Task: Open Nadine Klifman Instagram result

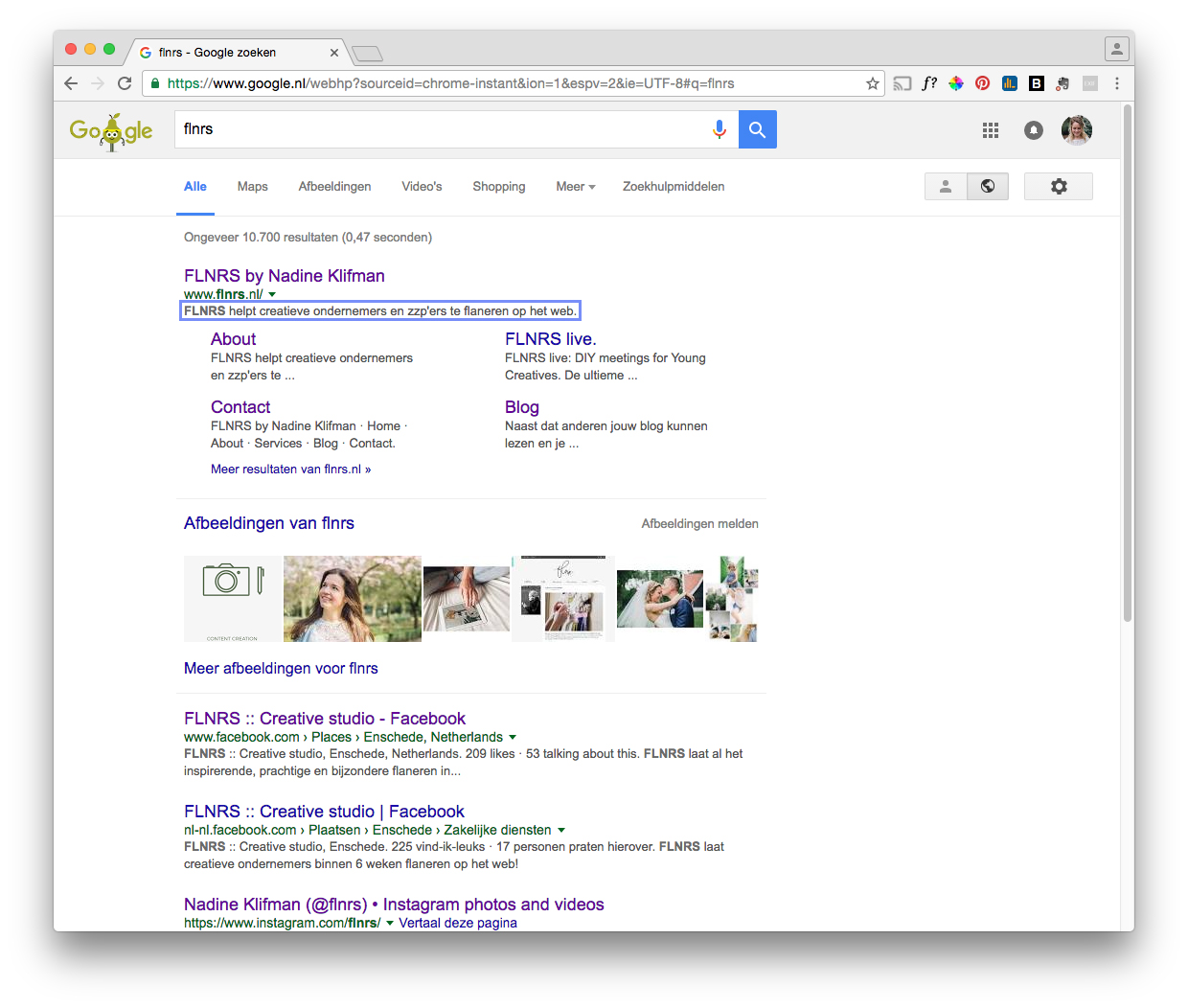Action: click(x=394, y=905)
